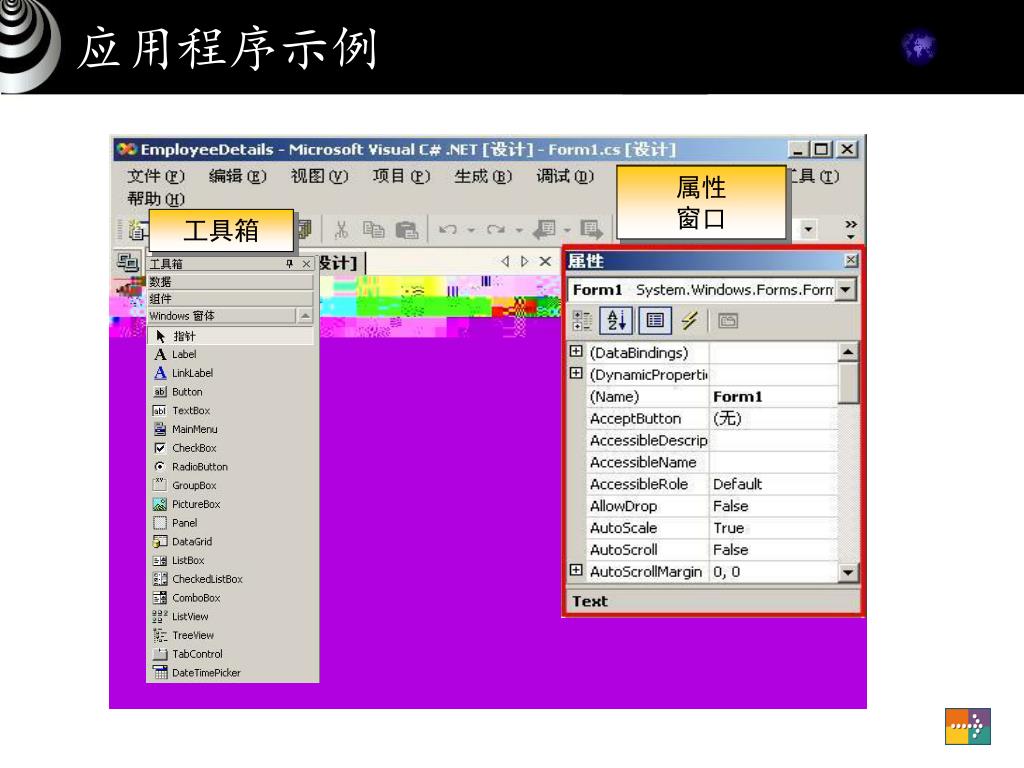Expand the (DynamicProperties) property

[575, 373]
